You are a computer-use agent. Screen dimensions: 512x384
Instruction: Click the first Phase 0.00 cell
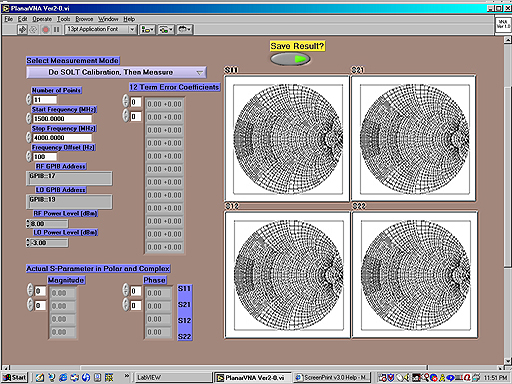click(x=159, y=293)
